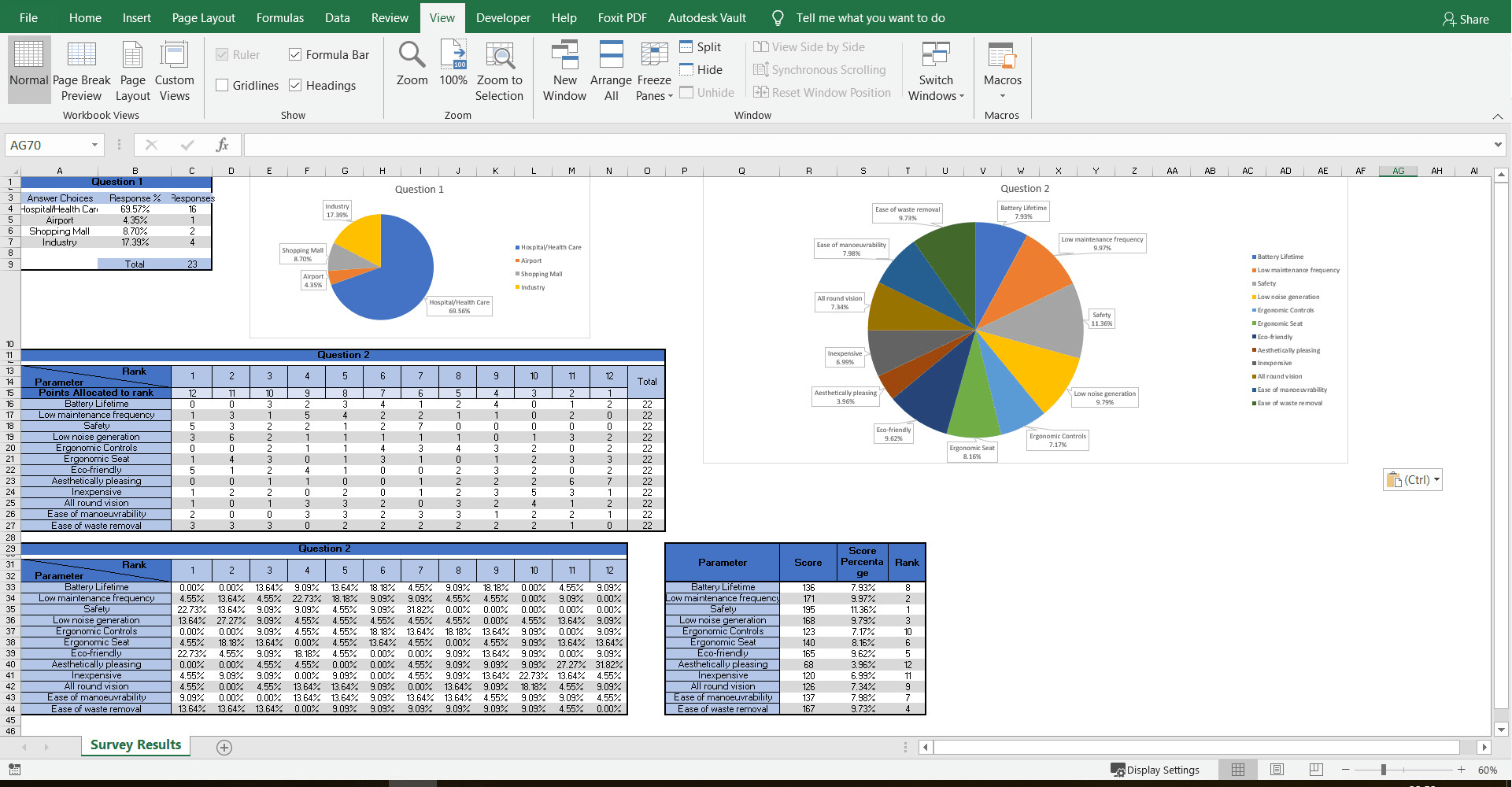Switch to Normal workbook view
The image size is (1512, 787).
pos(29,69)
